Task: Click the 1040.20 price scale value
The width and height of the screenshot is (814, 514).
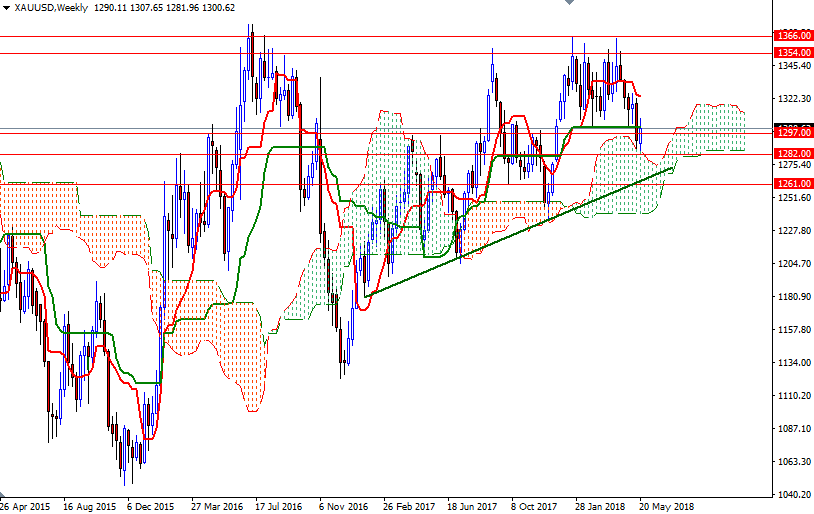Action: point(794,494)
